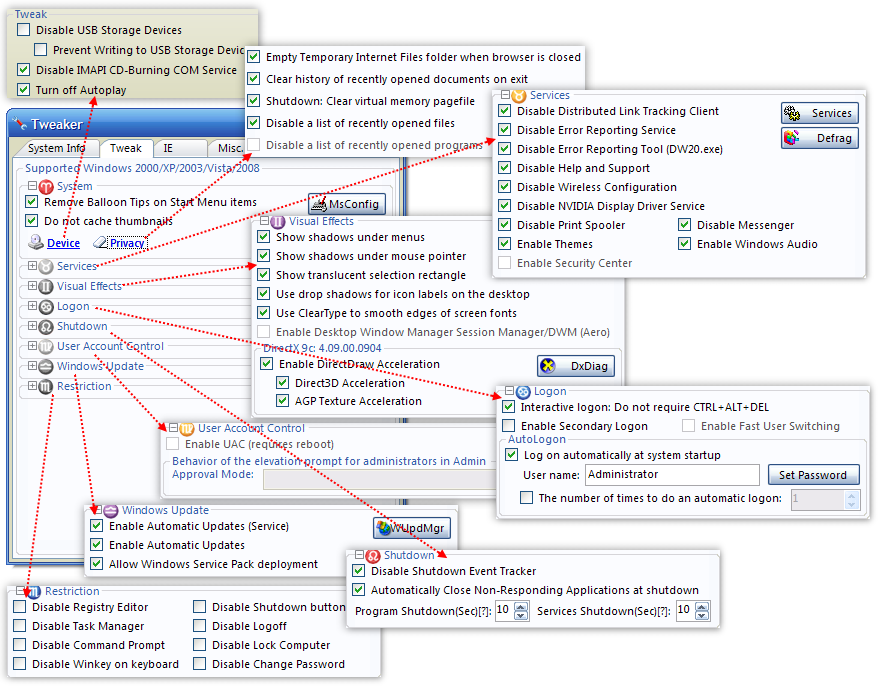
Task: Uncheck Disable IMAPI CD-Burning COM Service
Action: click(x=23, y=70)
